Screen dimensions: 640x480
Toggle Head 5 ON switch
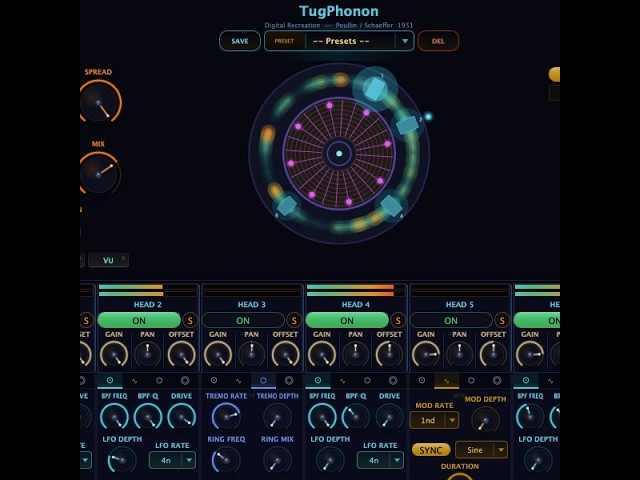[x=451, y=320]
